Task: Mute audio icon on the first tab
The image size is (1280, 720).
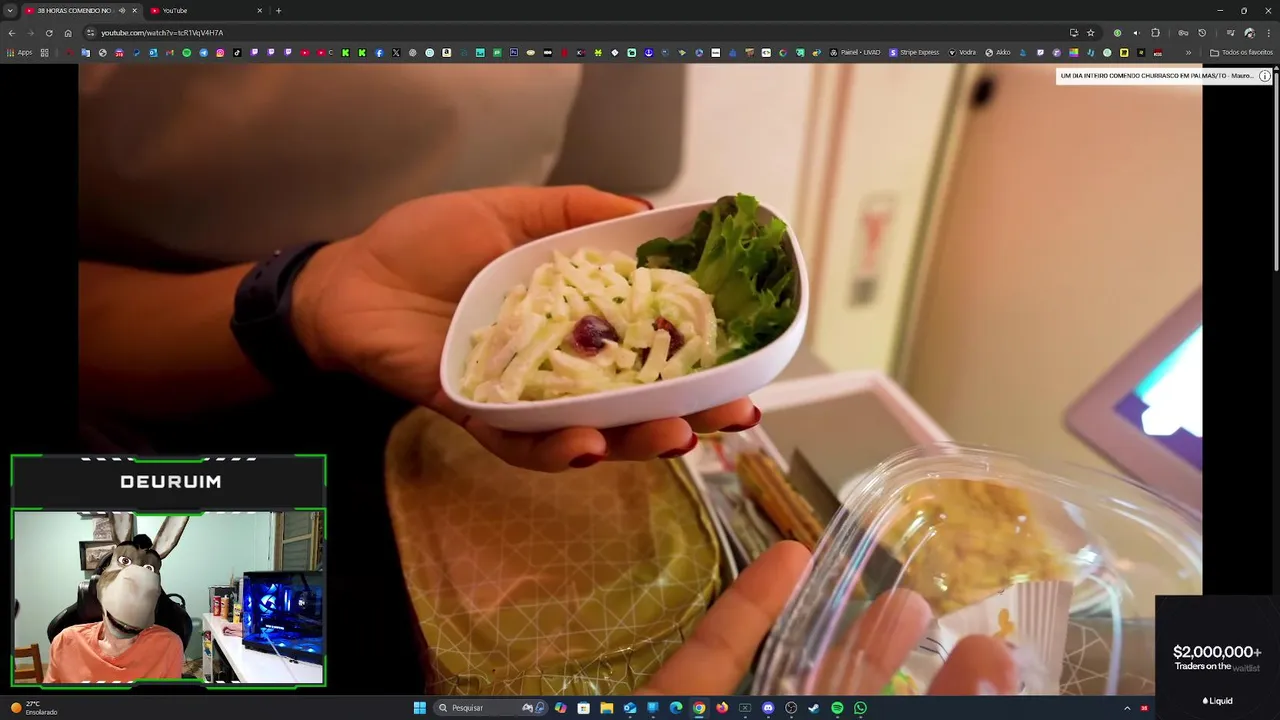Action: point(122,10)
